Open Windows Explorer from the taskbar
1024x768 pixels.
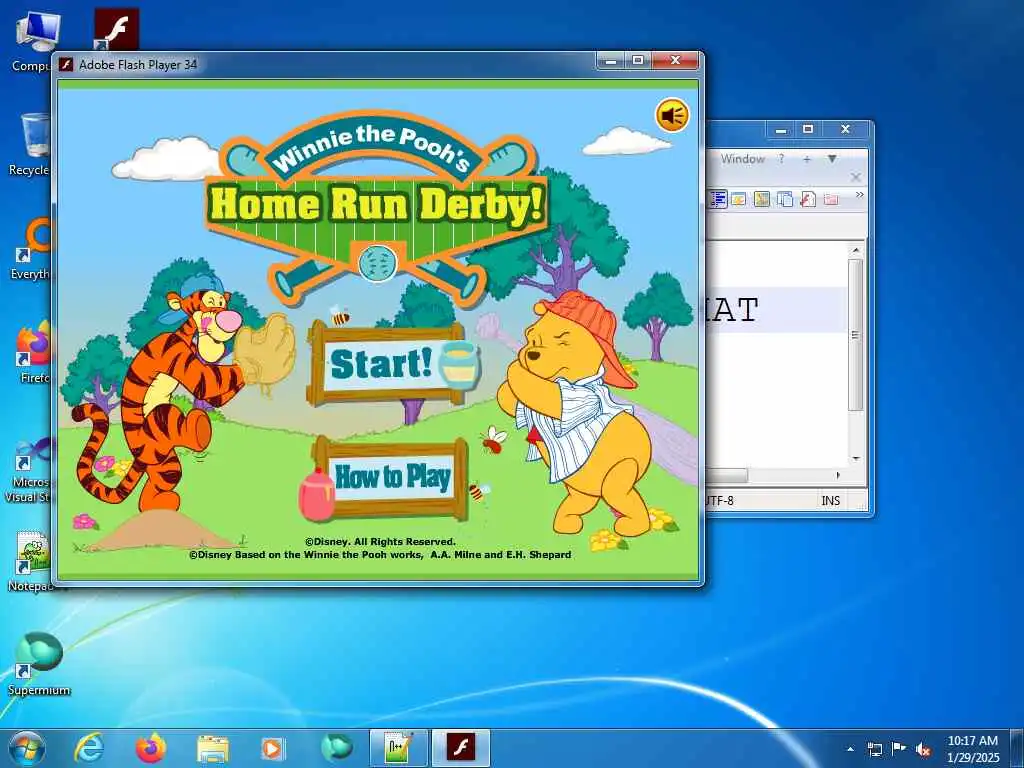(212, 748)
